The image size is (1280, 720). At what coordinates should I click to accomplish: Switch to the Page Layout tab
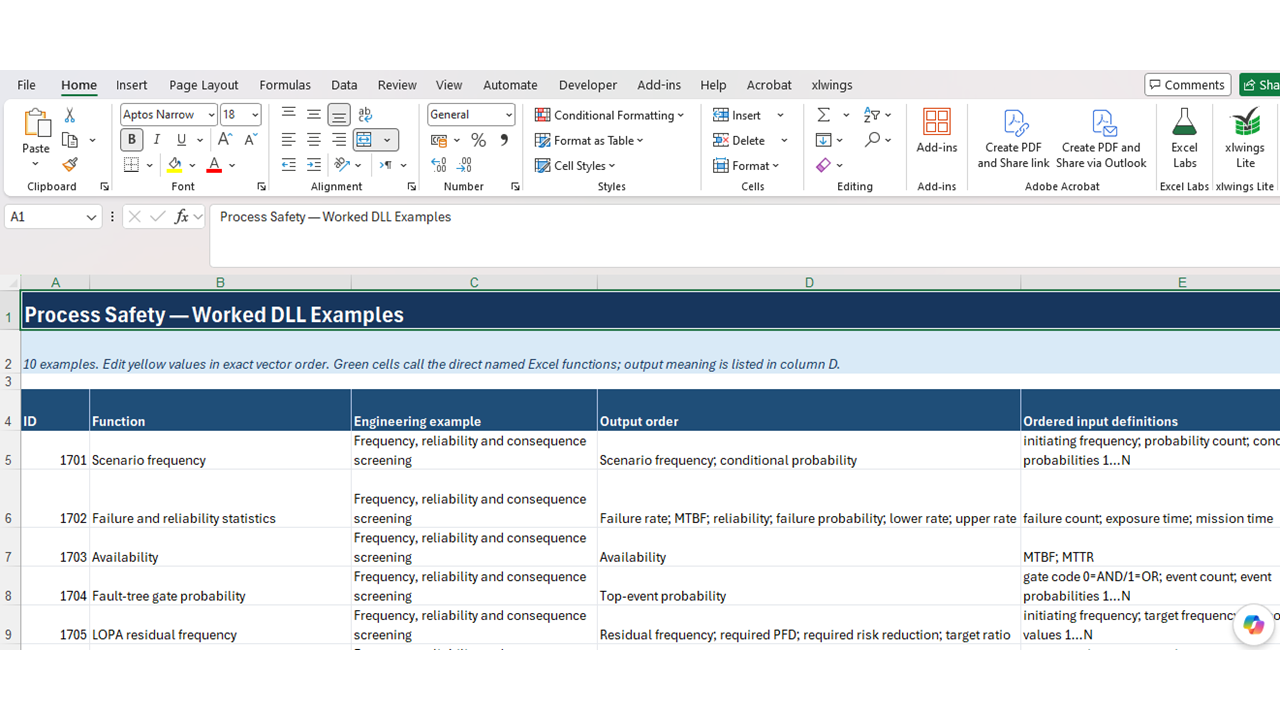(204, 85)
